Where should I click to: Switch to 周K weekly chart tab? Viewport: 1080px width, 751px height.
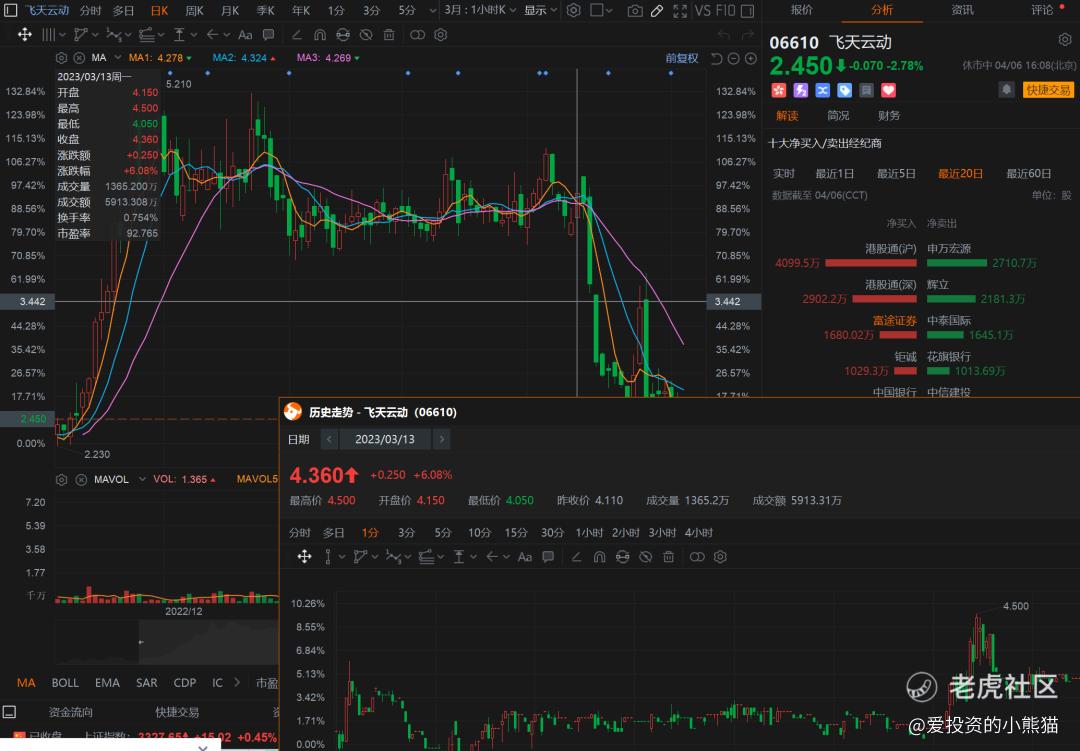click(195, 10)
